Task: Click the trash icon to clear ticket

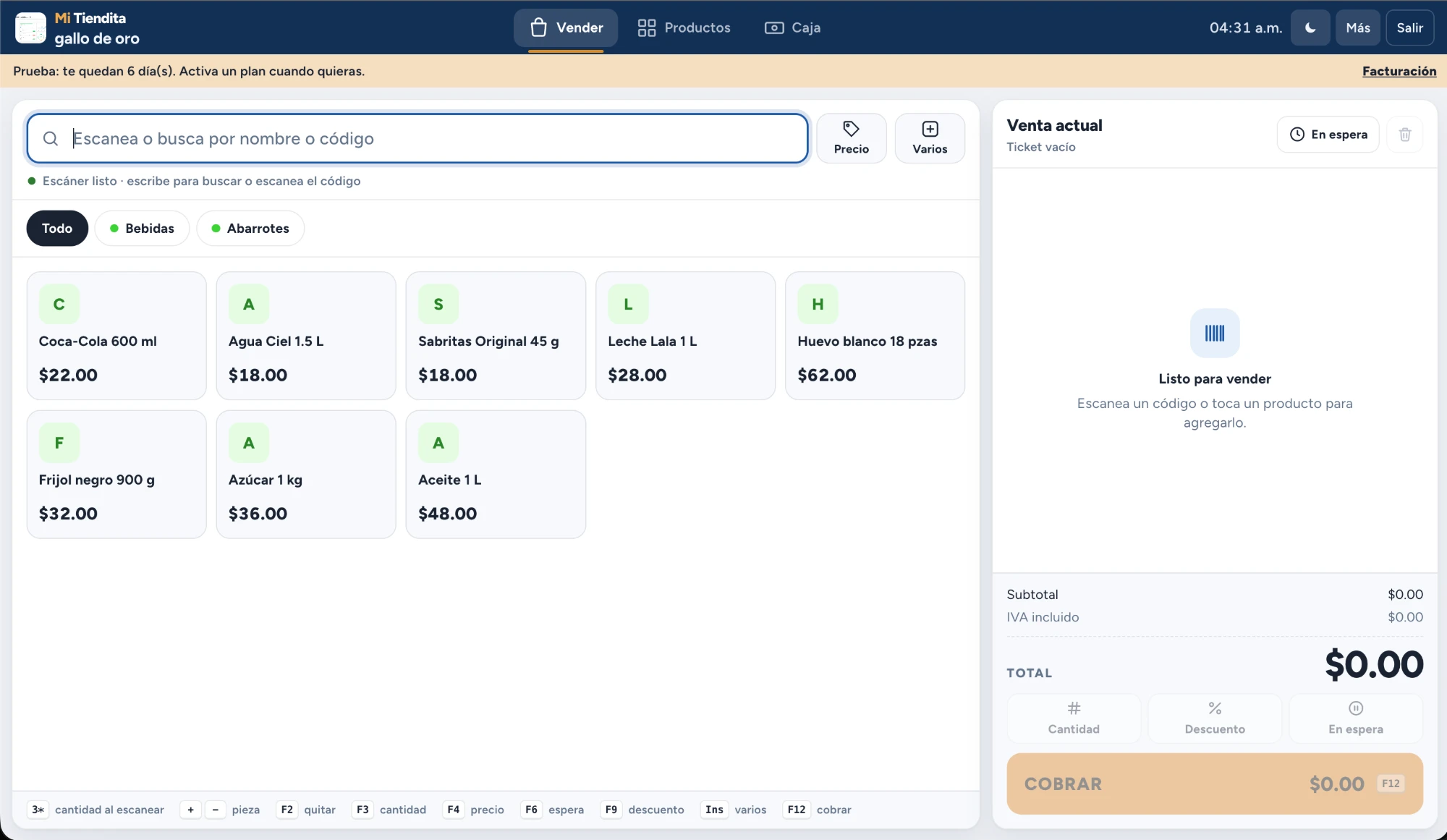Action: [x=1405, y=135]
